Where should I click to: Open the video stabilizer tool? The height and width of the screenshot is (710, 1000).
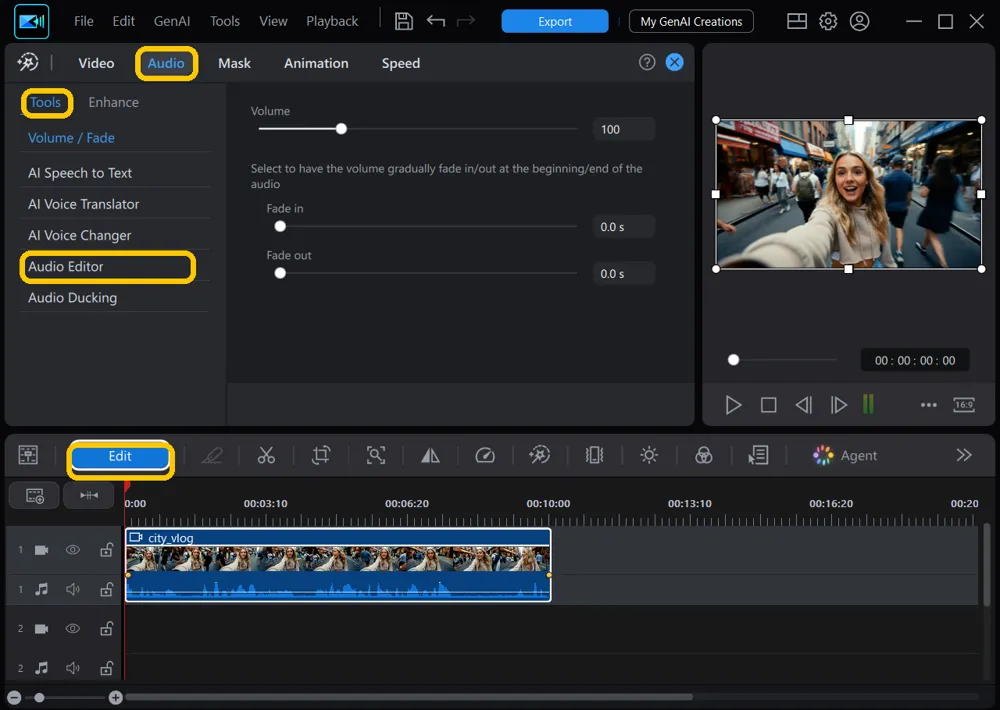(x=594, y=455)
